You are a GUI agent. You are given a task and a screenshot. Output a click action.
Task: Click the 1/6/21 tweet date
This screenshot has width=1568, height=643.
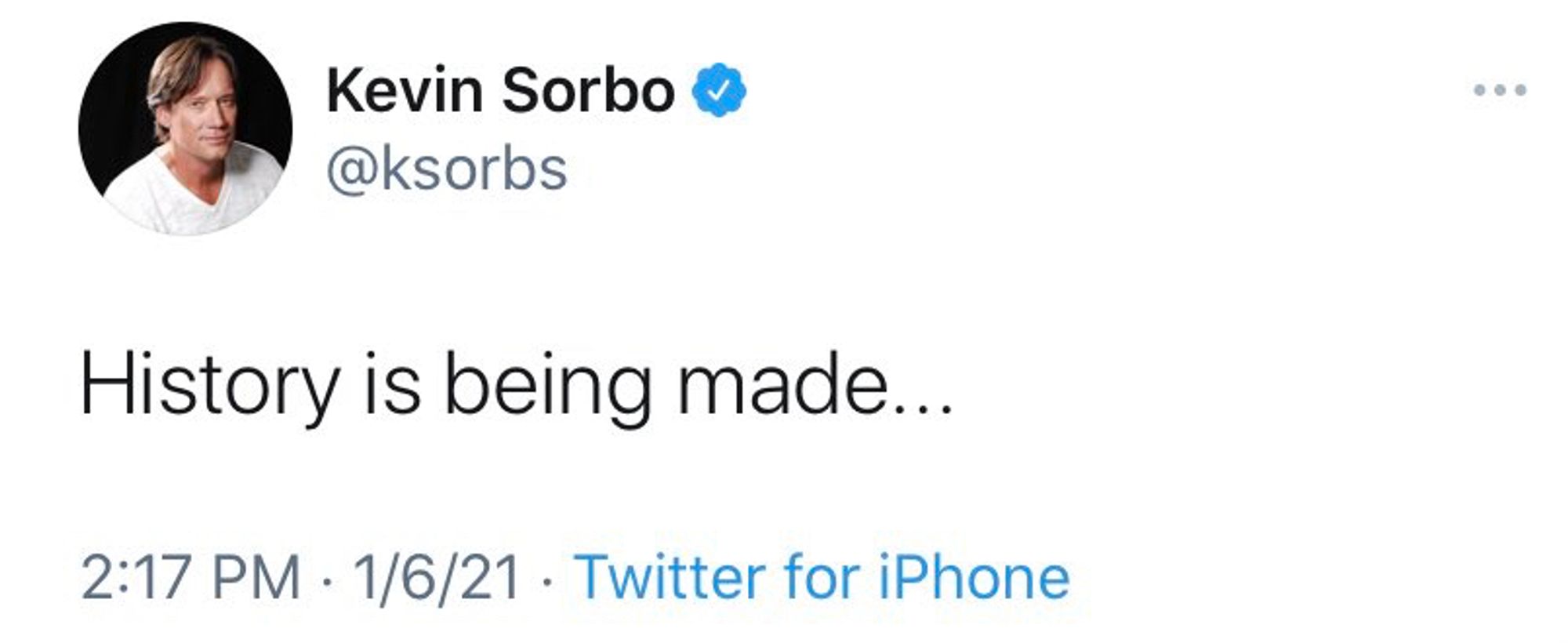(x=437, y=578)
